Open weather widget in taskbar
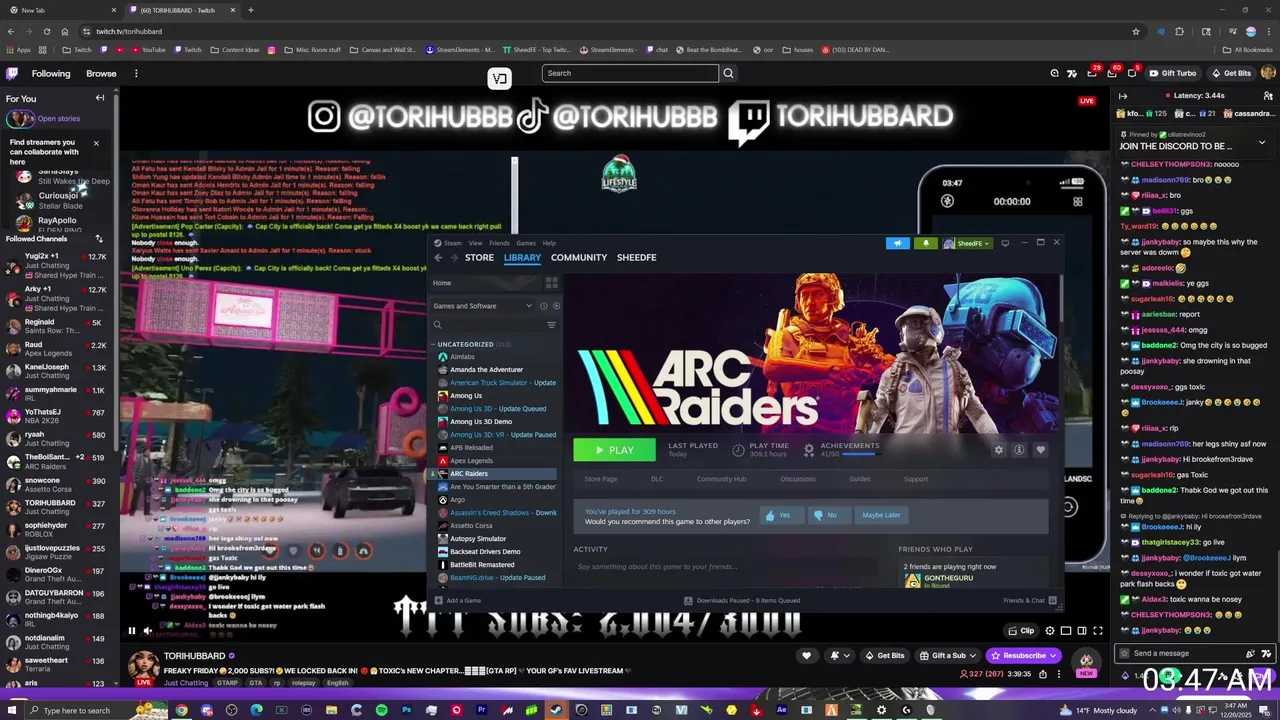This screenshot has width=1280, height=720. click(x=1096, y=710)
